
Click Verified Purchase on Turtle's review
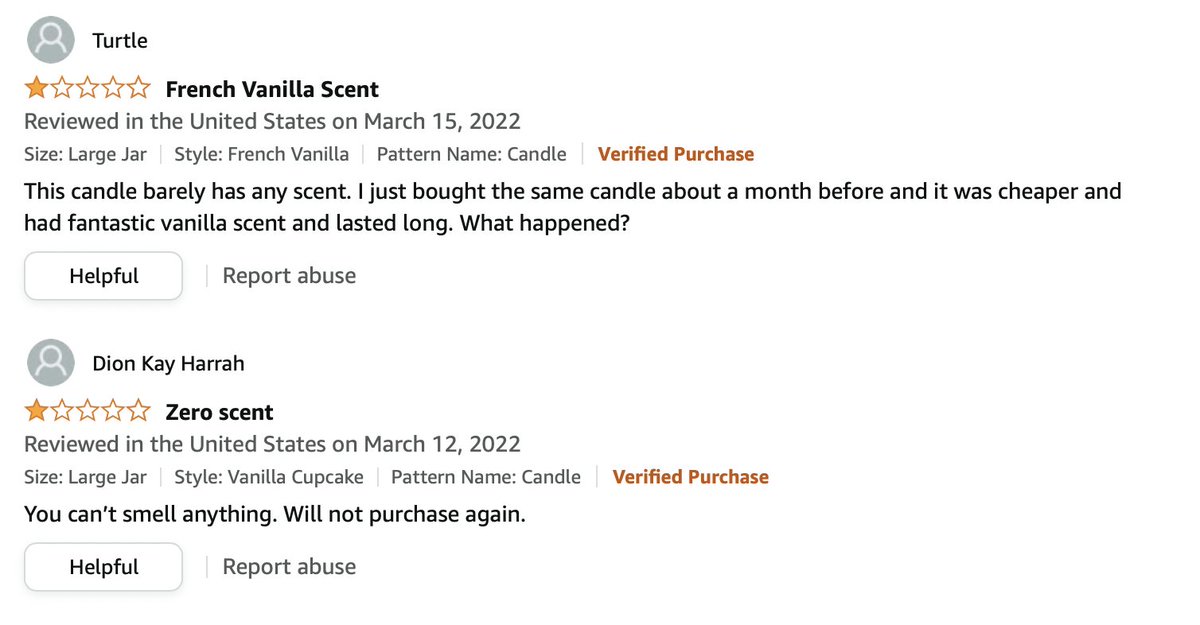[676, 154]
